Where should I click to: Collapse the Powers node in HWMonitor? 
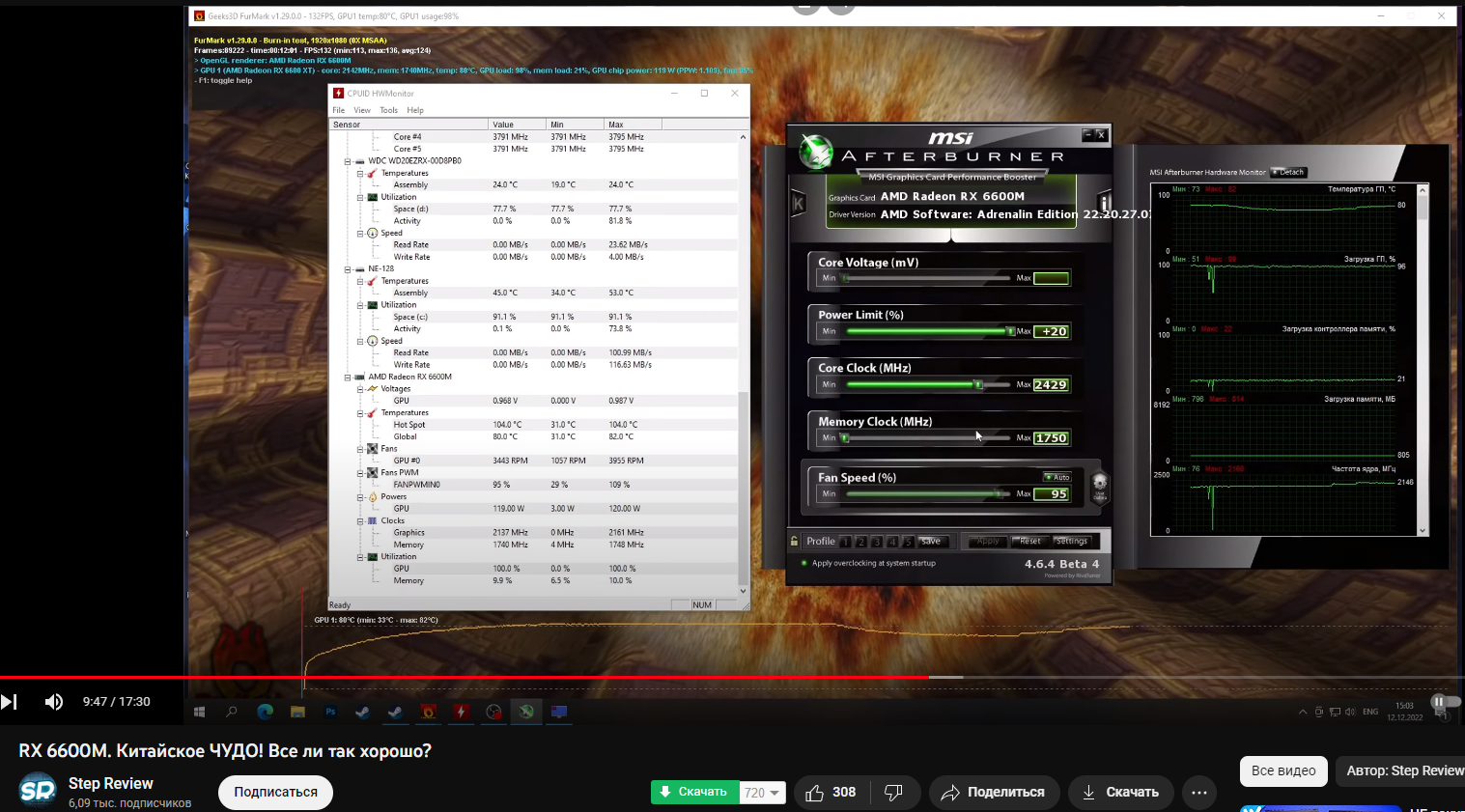[360, 497]
